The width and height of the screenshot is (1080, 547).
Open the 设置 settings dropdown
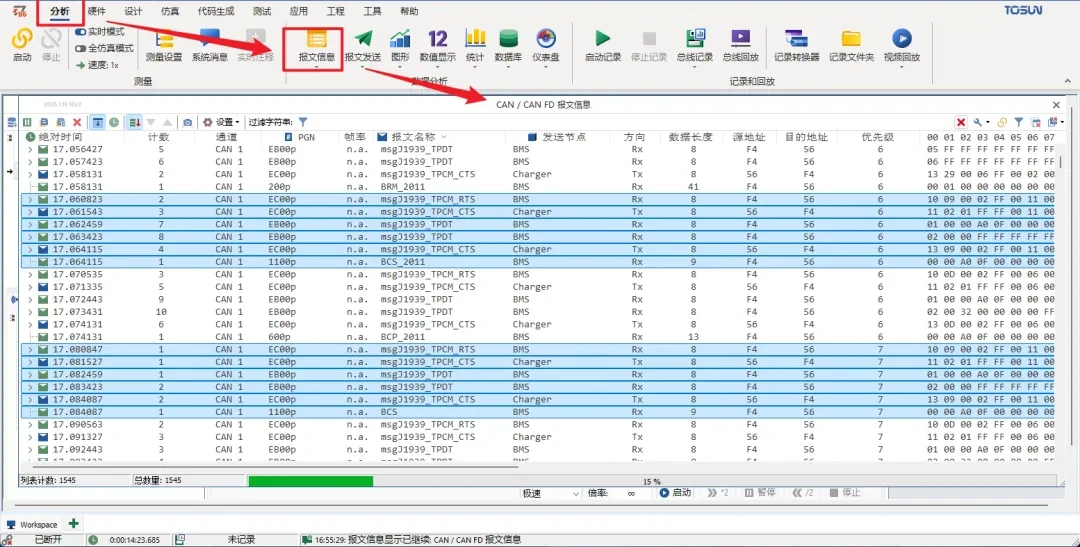point(221,122)
